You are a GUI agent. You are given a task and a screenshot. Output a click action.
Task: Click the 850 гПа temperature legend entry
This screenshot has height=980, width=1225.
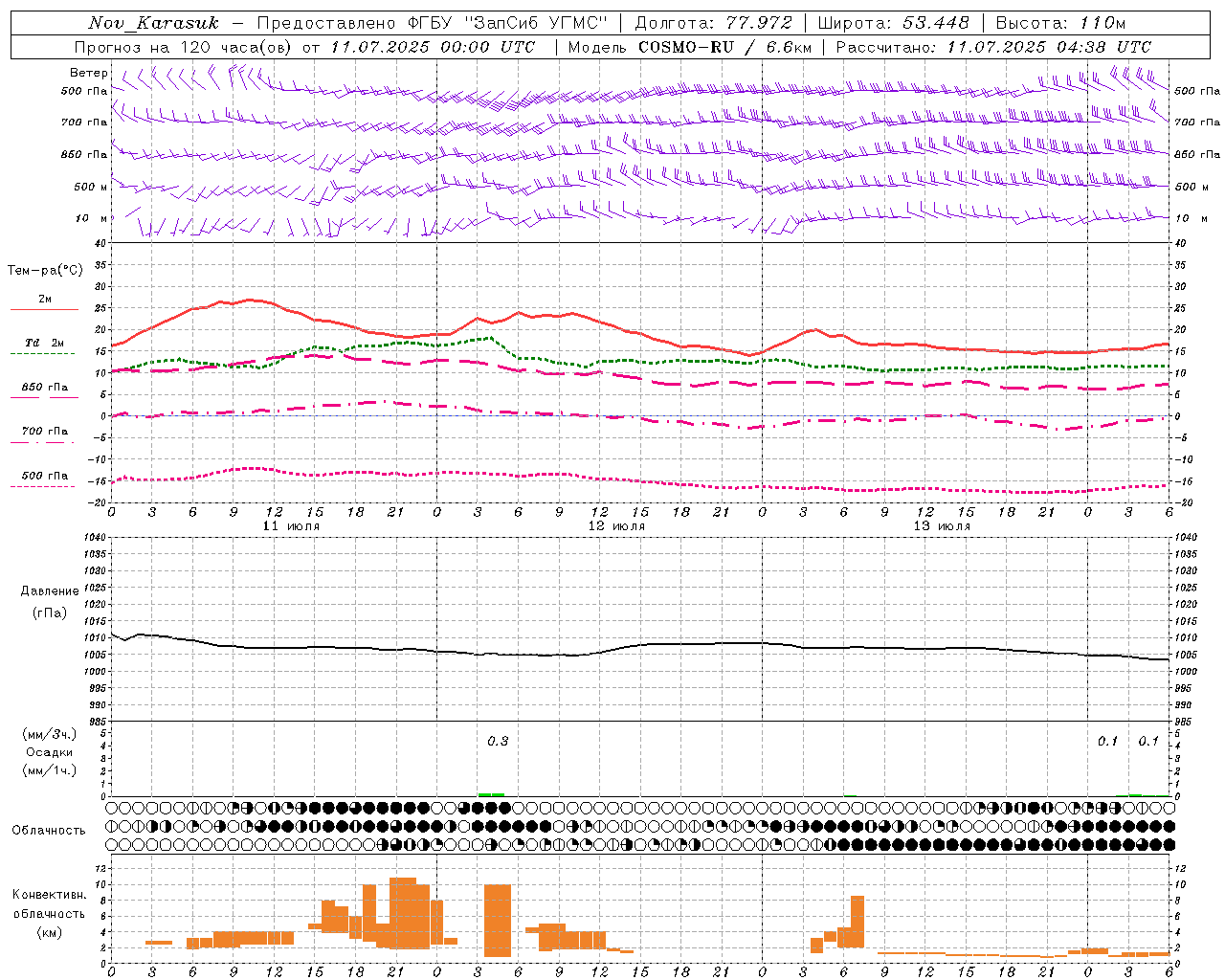click(x=45, y=388)
